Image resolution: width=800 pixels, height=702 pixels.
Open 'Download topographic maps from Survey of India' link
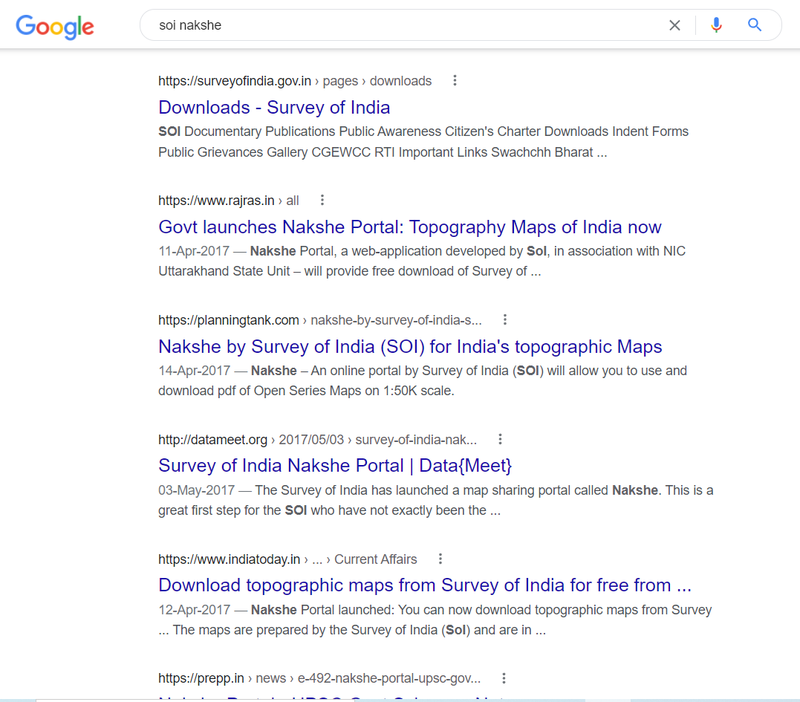pos(425,585)
